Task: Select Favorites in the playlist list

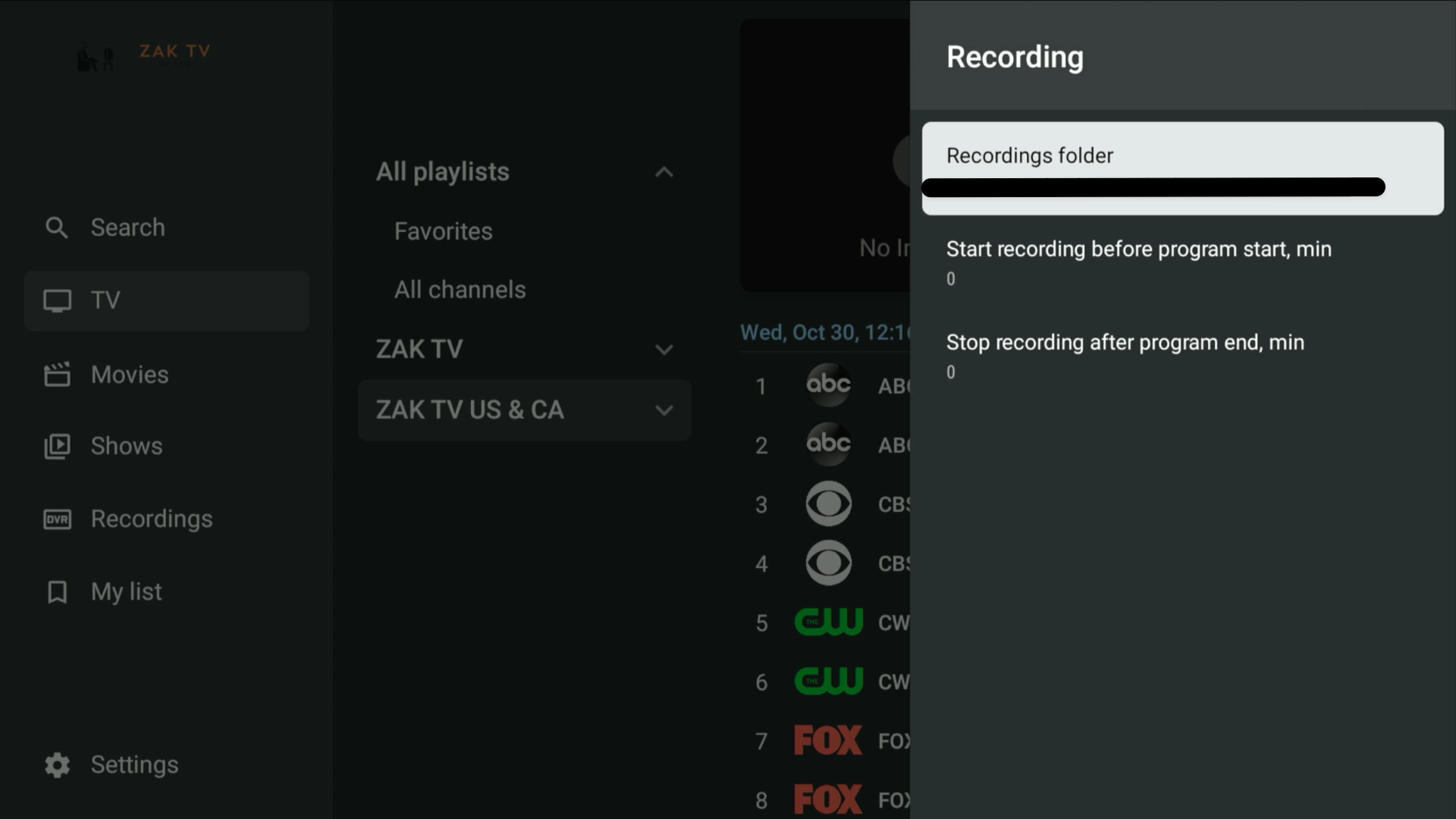Action: (x=444, y=231)
